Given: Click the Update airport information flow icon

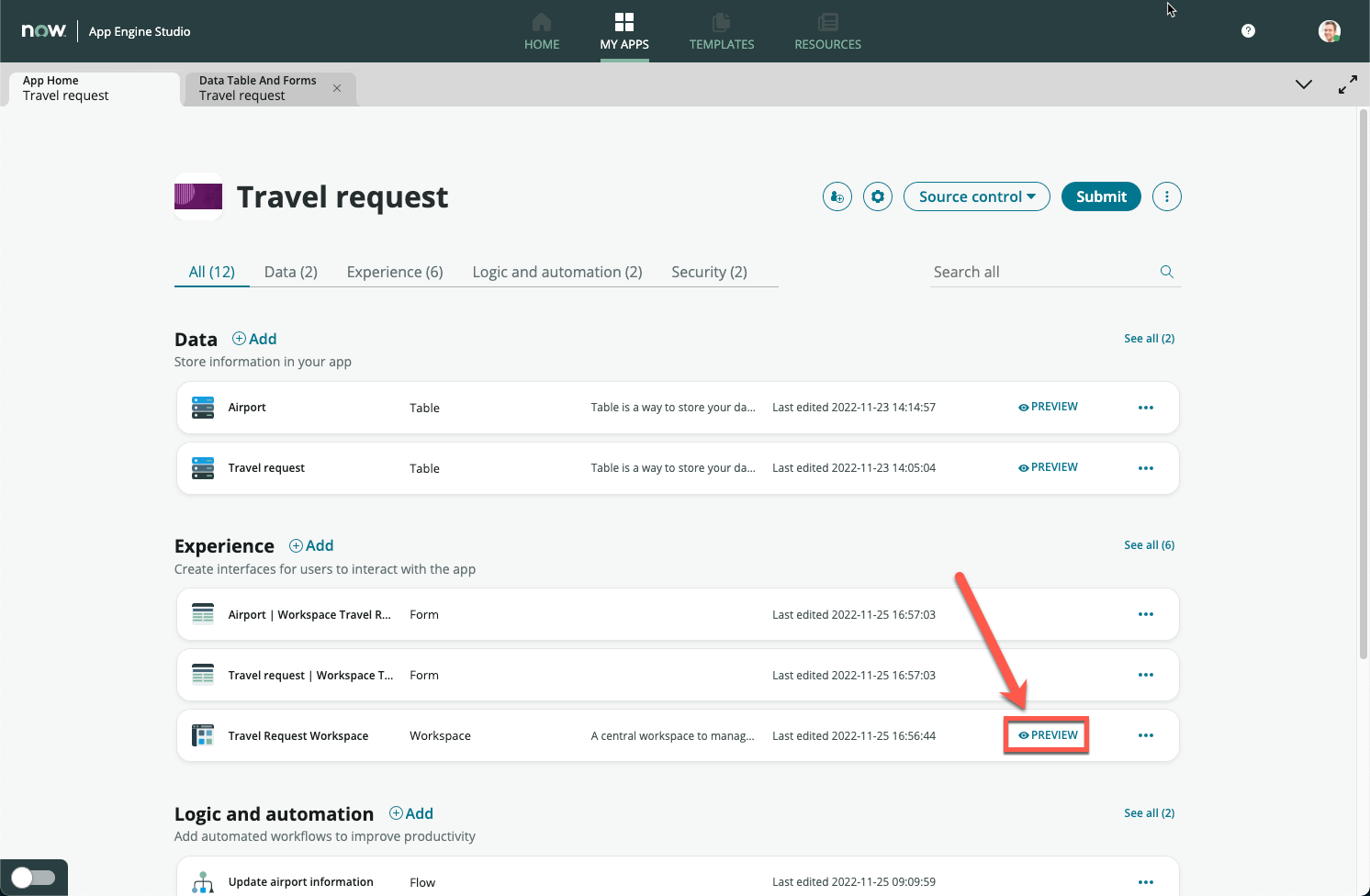Looking at the screenshot, I should pyautogui.click(x=203, y=882).
